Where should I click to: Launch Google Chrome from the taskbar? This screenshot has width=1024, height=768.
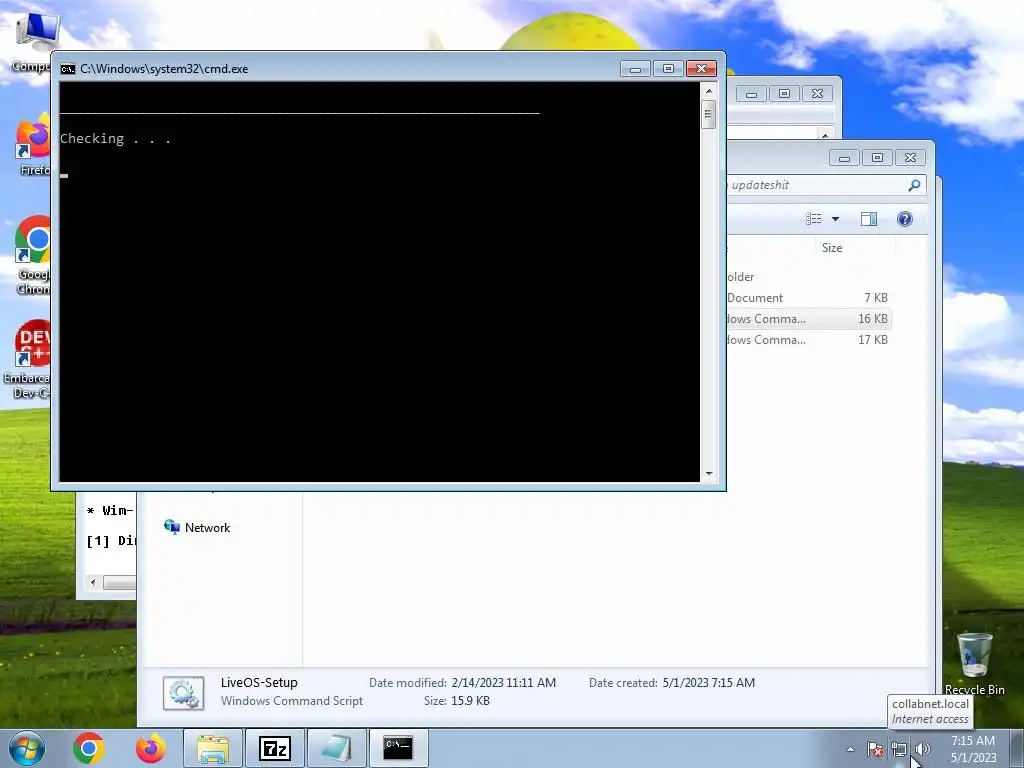89,748
